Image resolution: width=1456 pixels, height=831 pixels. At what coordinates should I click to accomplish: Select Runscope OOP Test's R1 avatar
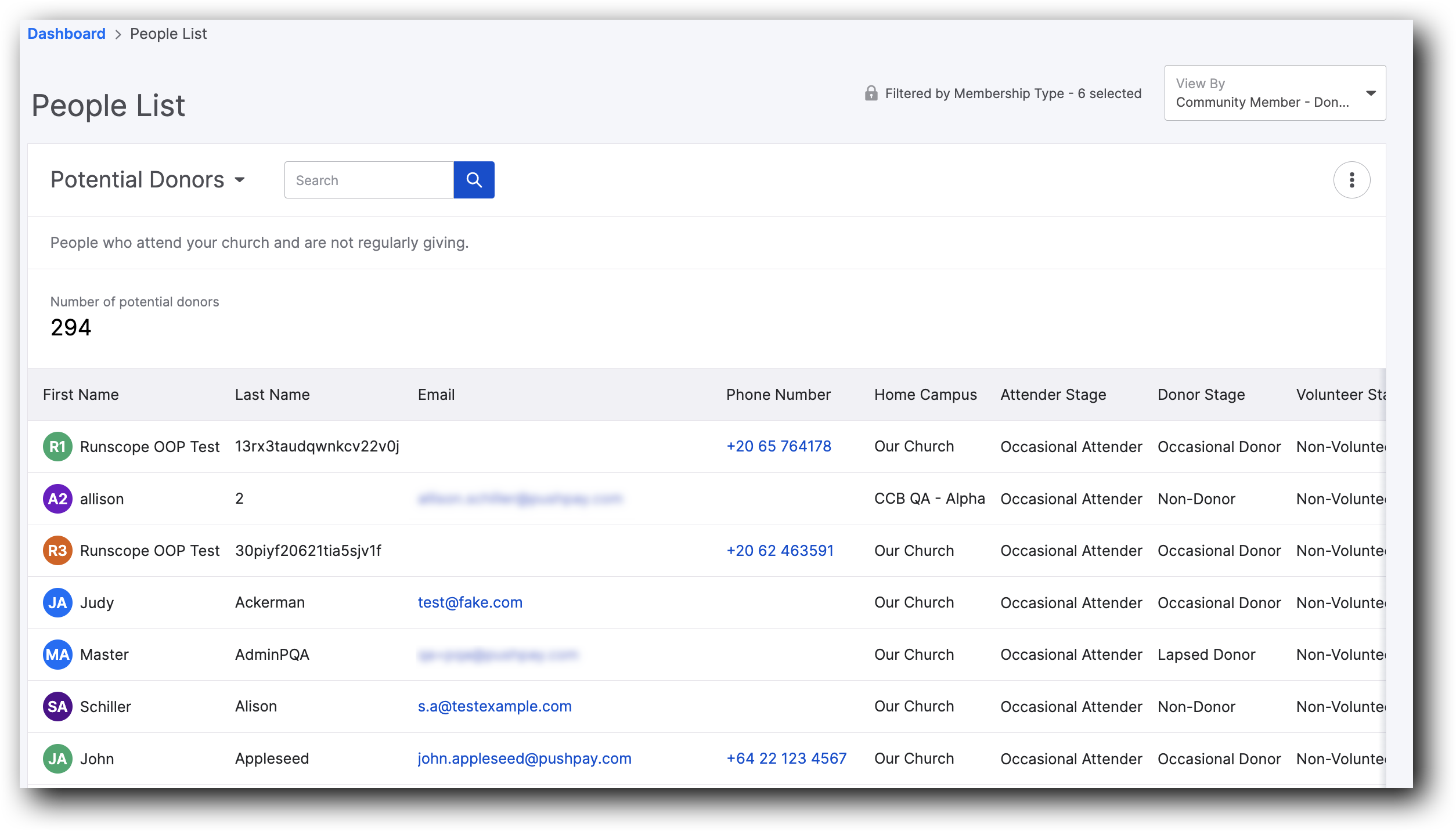pyautogui.click(x=57, y=446)
